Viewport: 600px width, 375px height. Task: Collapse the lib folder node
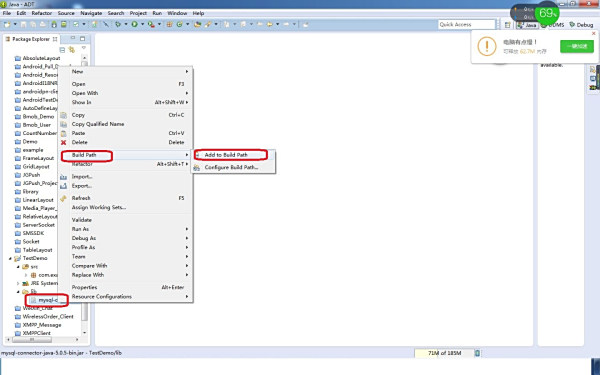coord(18,292)
